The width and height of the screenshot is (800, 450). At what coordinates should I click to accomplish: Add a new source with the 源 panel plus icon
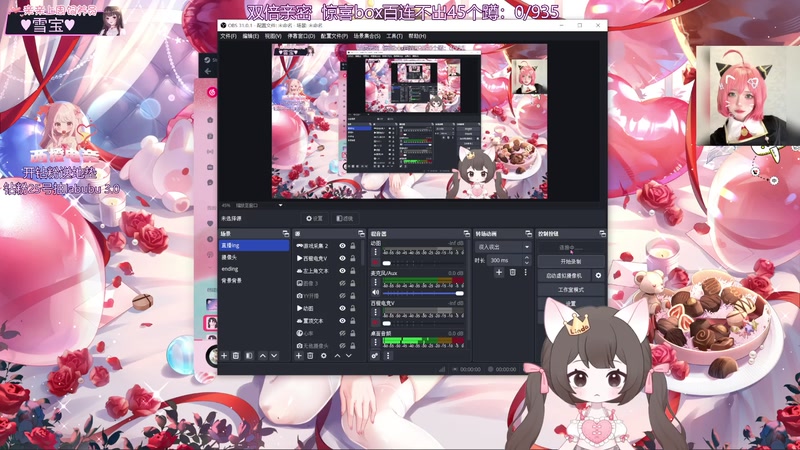coord(298,356)
